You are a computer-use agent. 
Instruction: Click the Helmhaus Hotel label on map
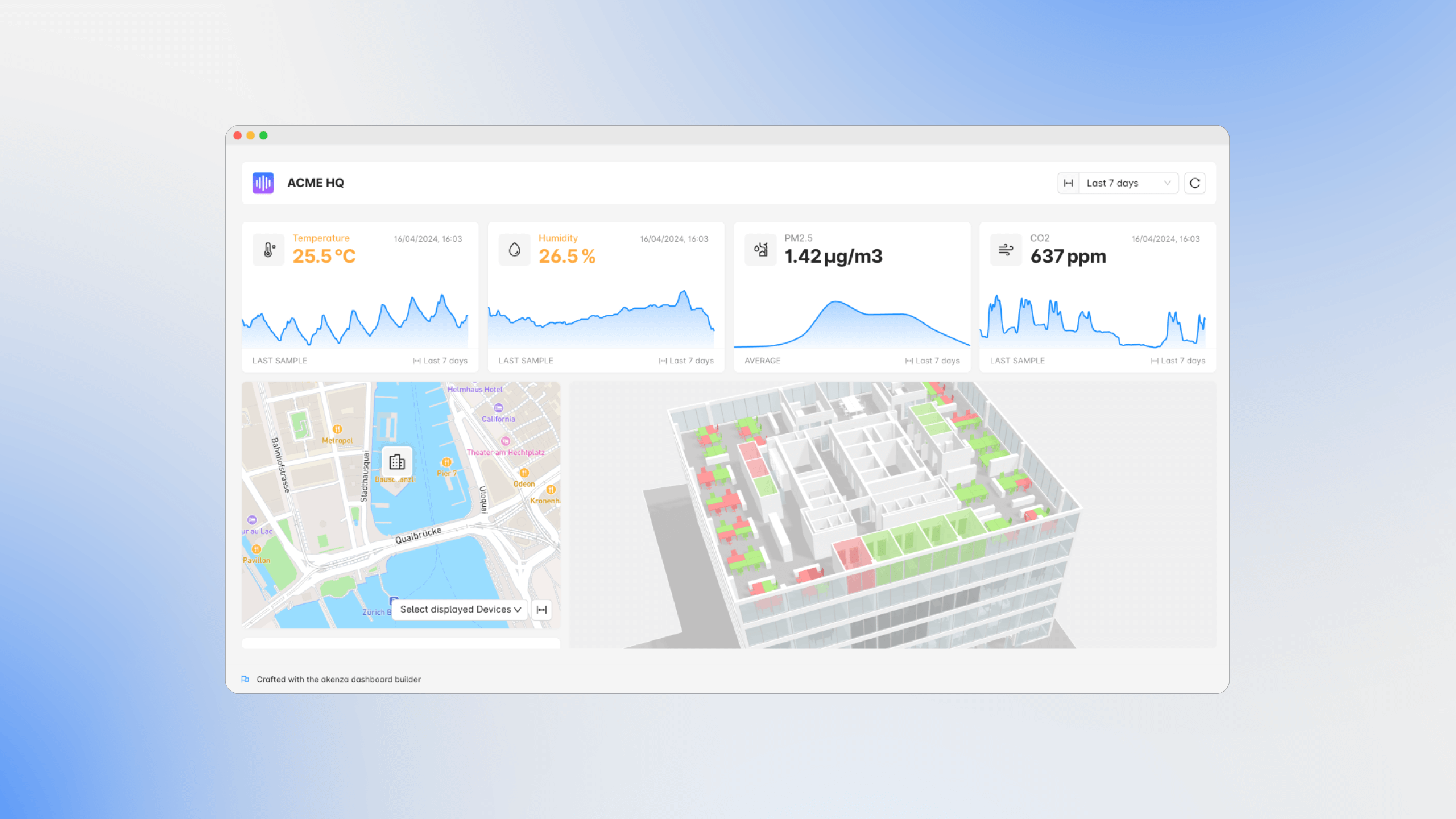tap(474, 390)
